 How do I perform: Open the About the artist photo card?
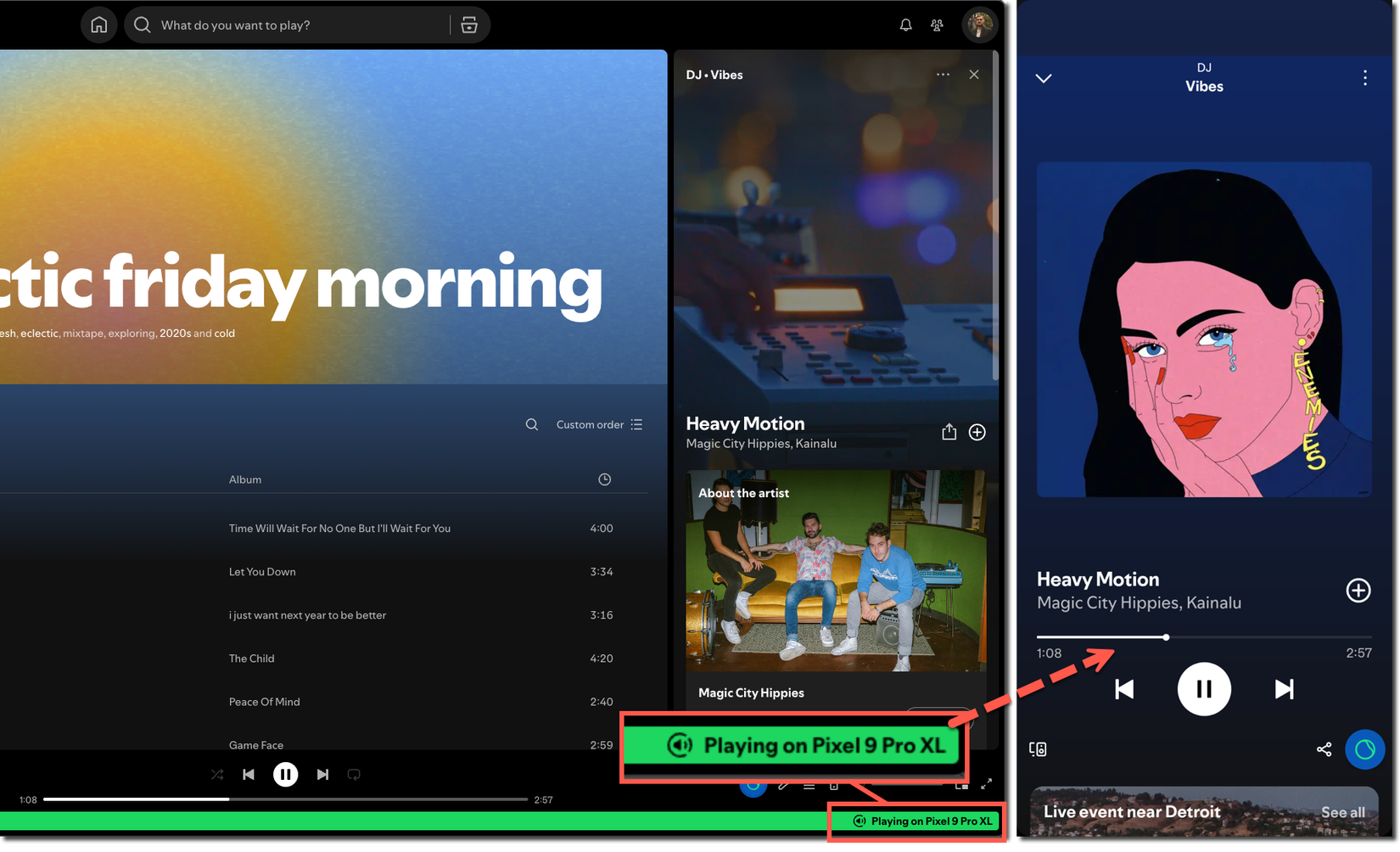[x=836, y=570]
